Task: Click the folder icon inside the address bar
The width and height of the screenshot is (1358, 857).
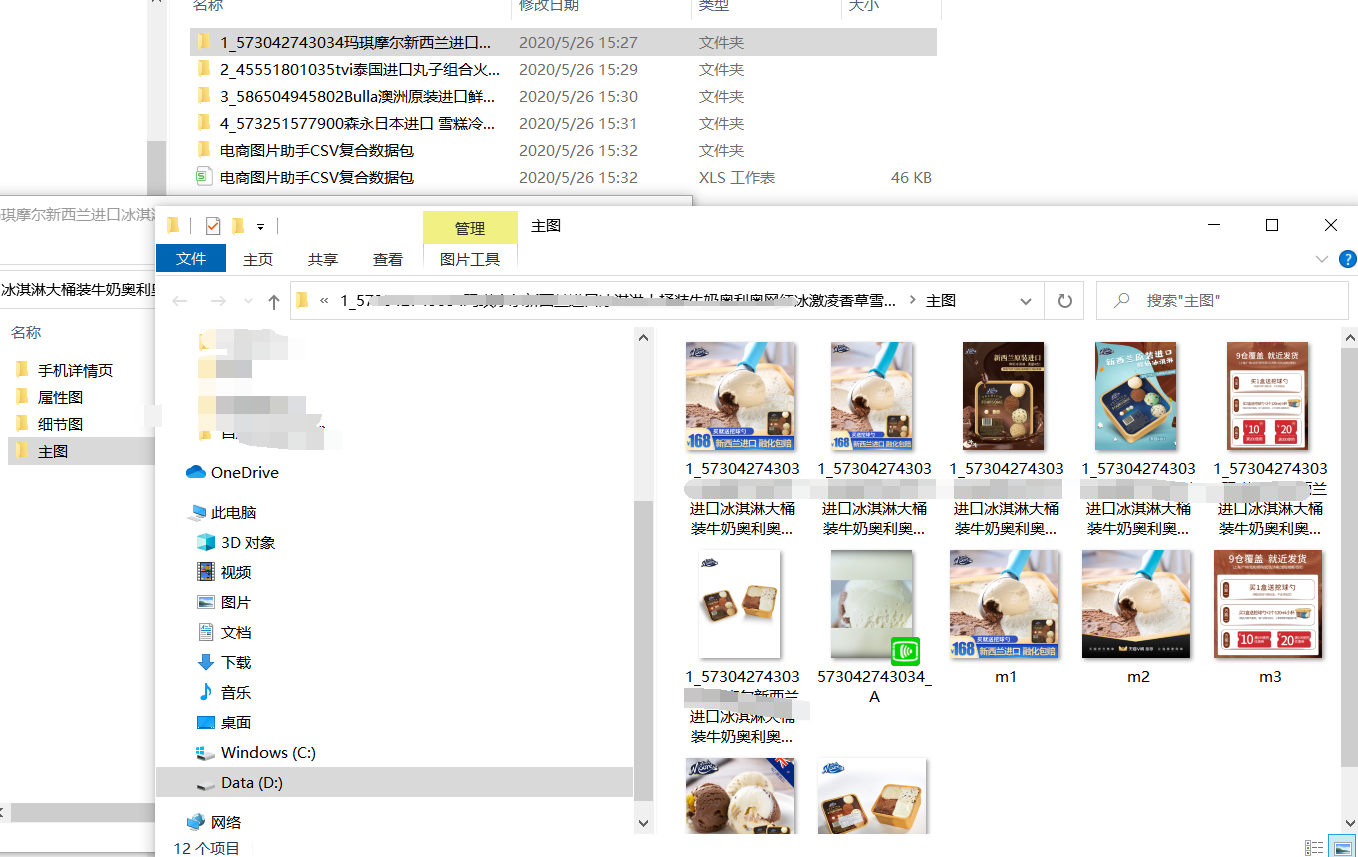Action: [x=303, y=301]
